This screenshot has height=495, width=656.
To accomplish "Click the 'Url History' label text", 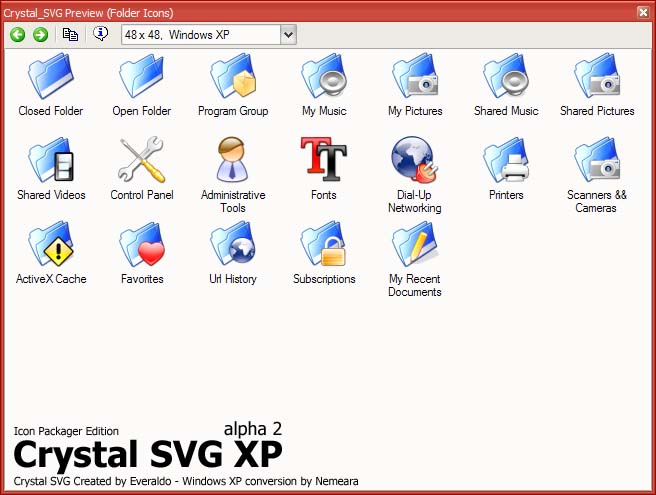I will pyautogui.click(x=233, y=280).
